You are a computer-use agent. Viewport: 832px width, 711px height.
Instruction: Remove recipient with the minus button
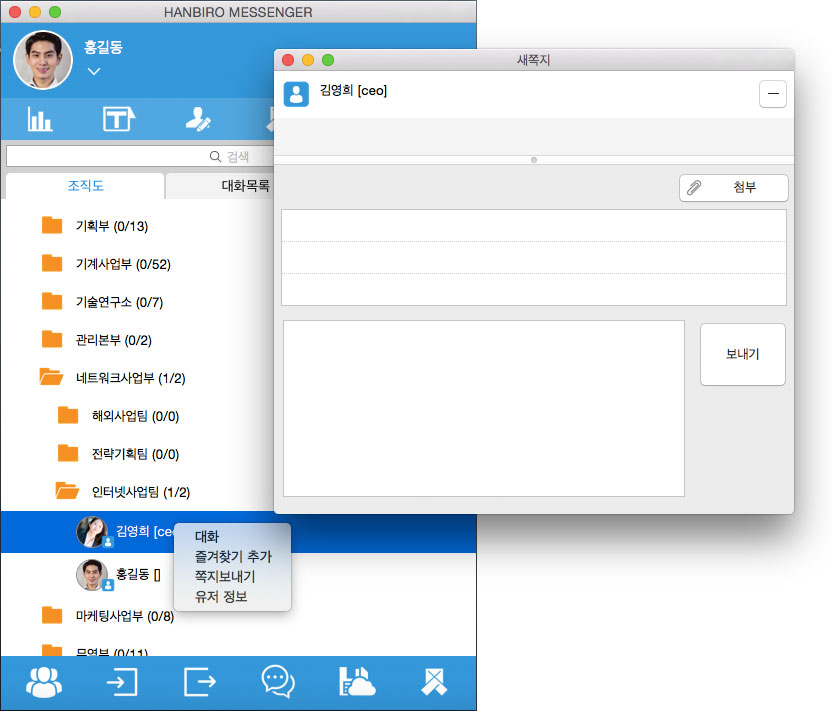point(773,94)
